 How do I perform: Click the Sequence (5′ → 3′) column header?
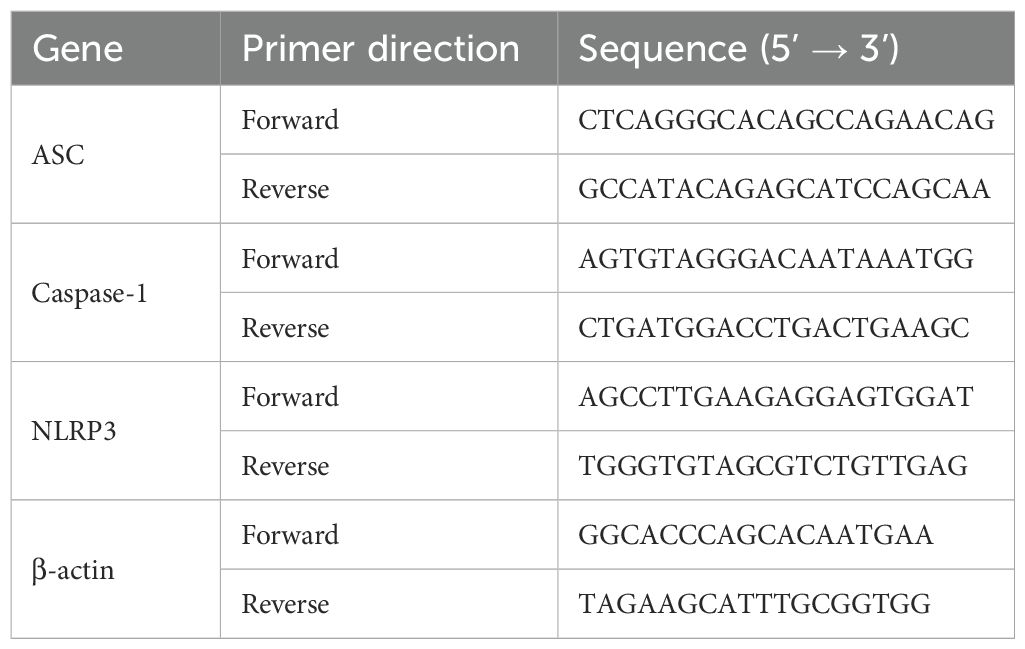pyautogui.click(x=740, y=49)
